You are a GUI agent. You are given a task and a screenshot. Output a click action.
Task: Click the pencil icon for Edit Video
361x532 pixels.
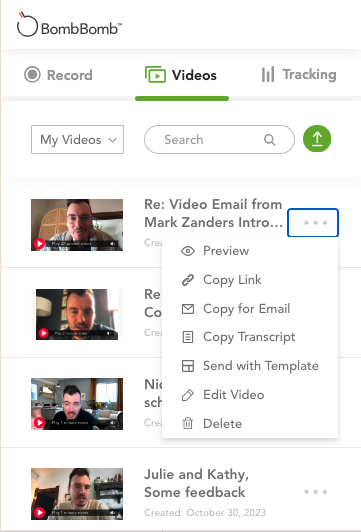tap(188, 395)
